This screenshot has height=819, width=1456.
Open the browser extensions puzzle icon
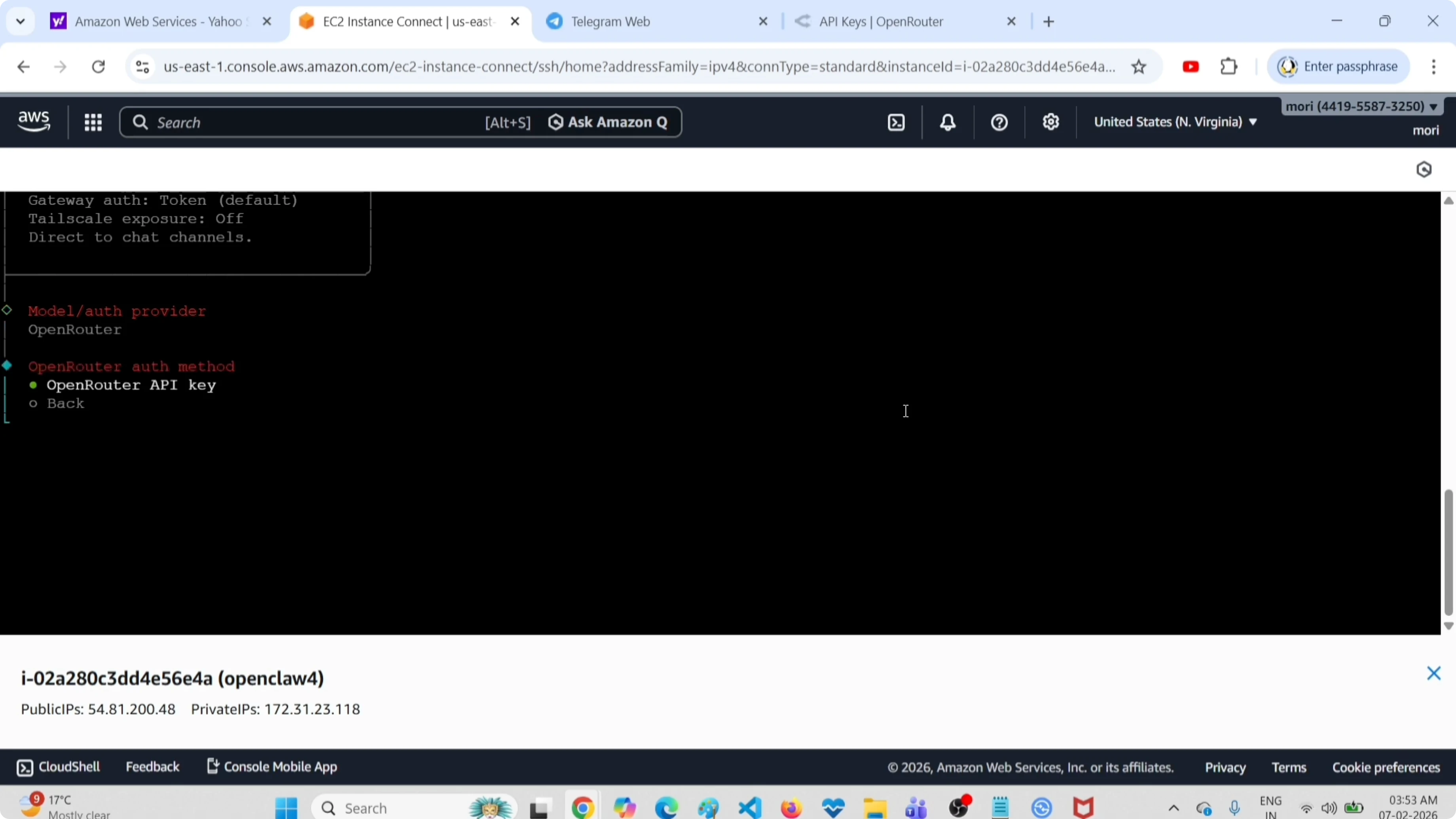coord(1229,67)
